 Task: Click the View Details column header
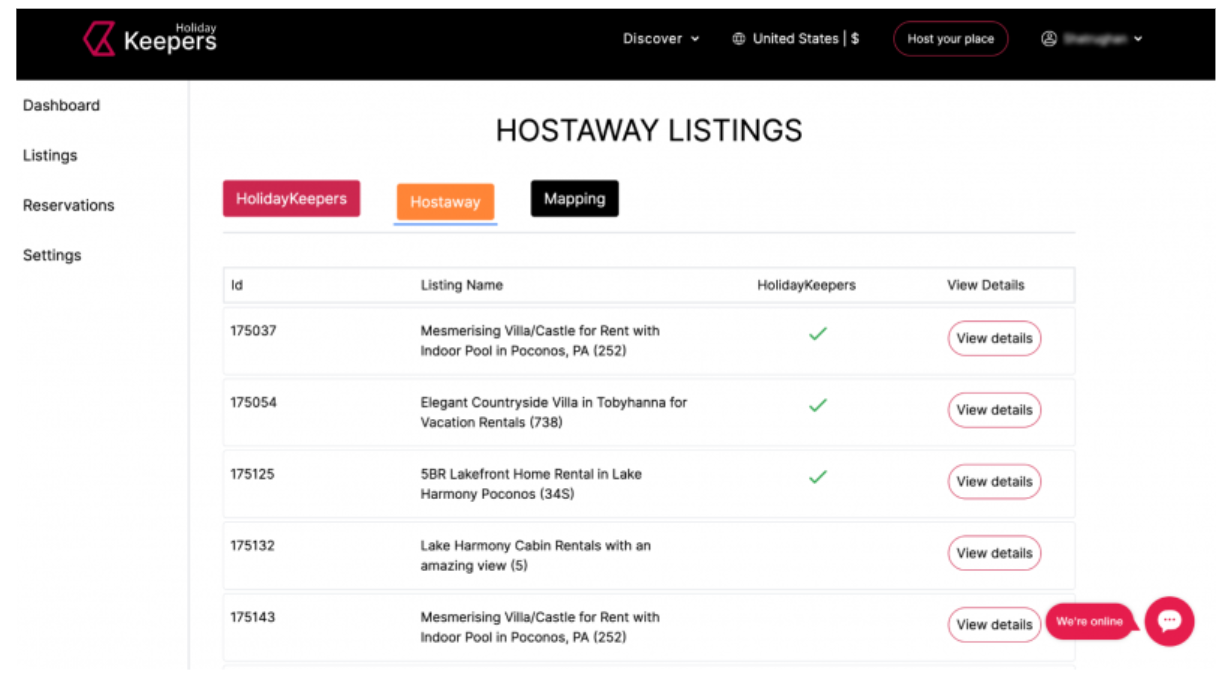pos(986,285)
